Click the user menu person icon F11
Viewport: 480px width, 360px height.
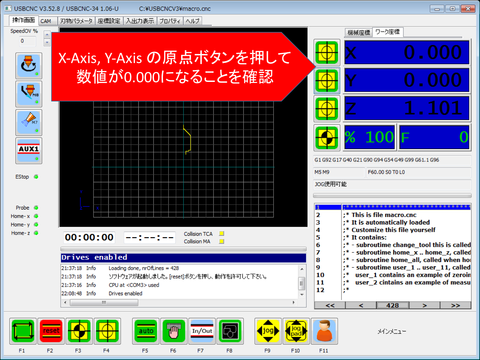point(324,331)
